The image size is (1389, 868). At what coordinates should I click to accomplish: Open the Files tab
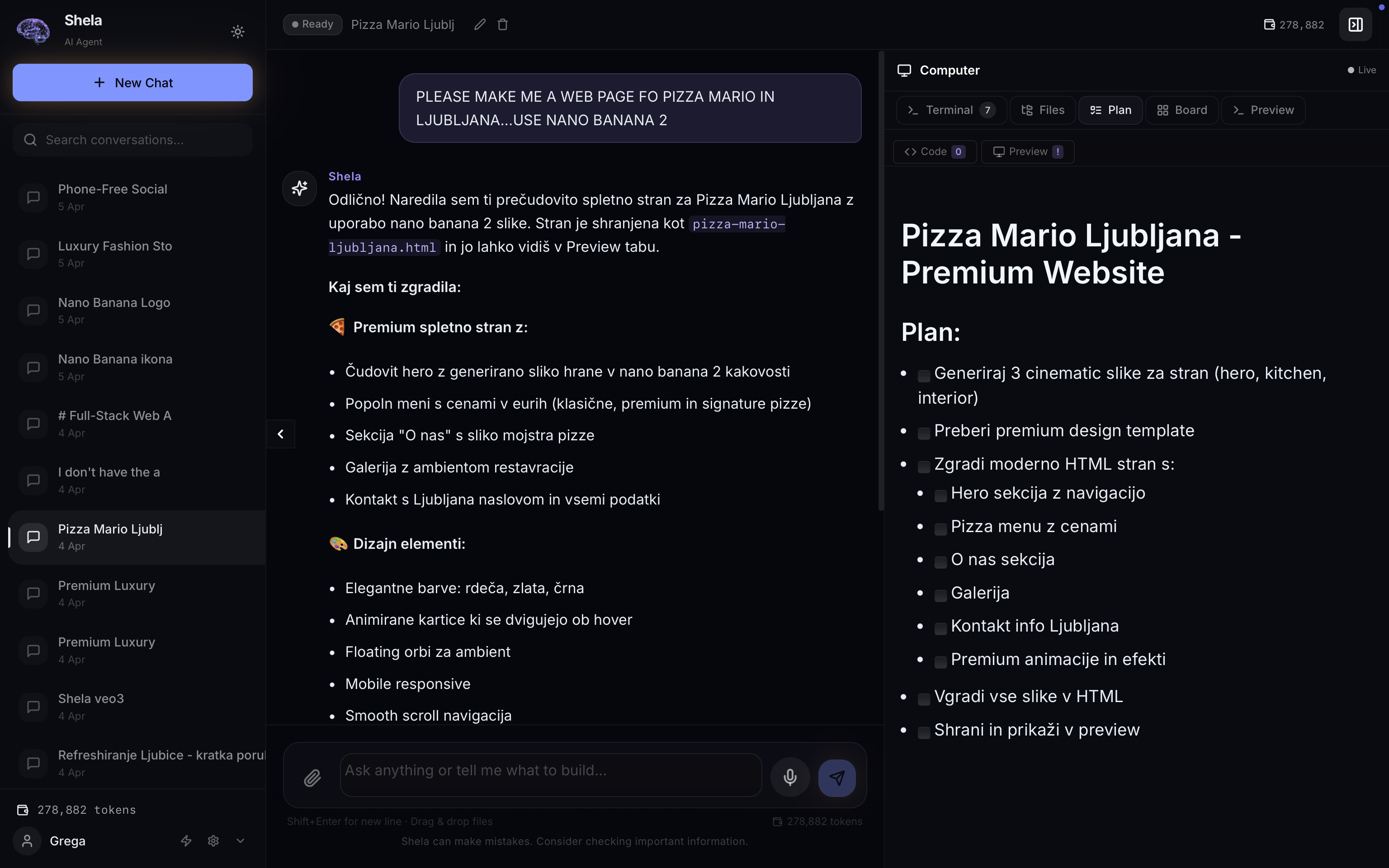click(1043, 110)
